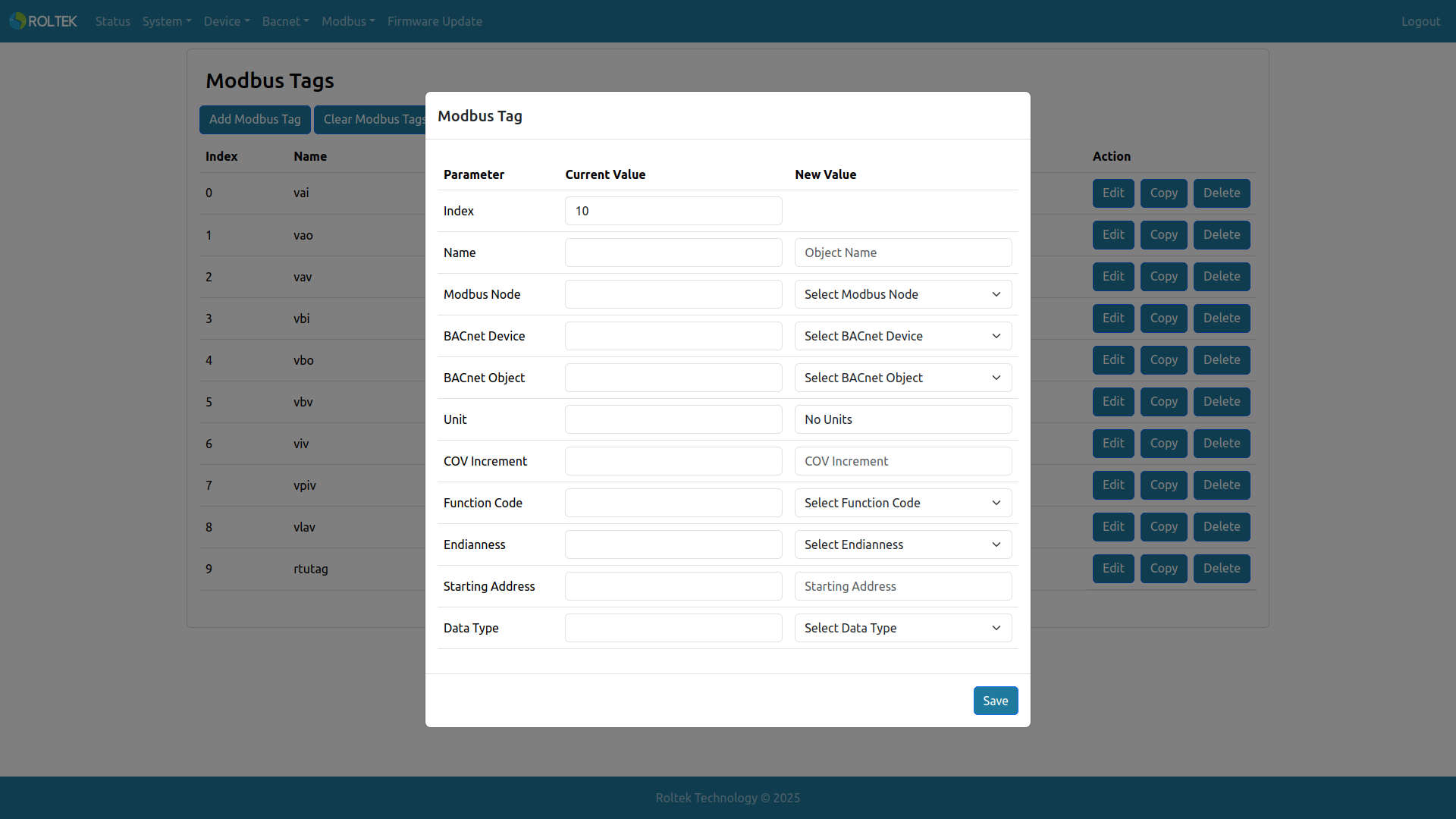Open Select Data Type dropdown
The height and width of the screenshot is (819, 1456).
click(x=903, y=628)
